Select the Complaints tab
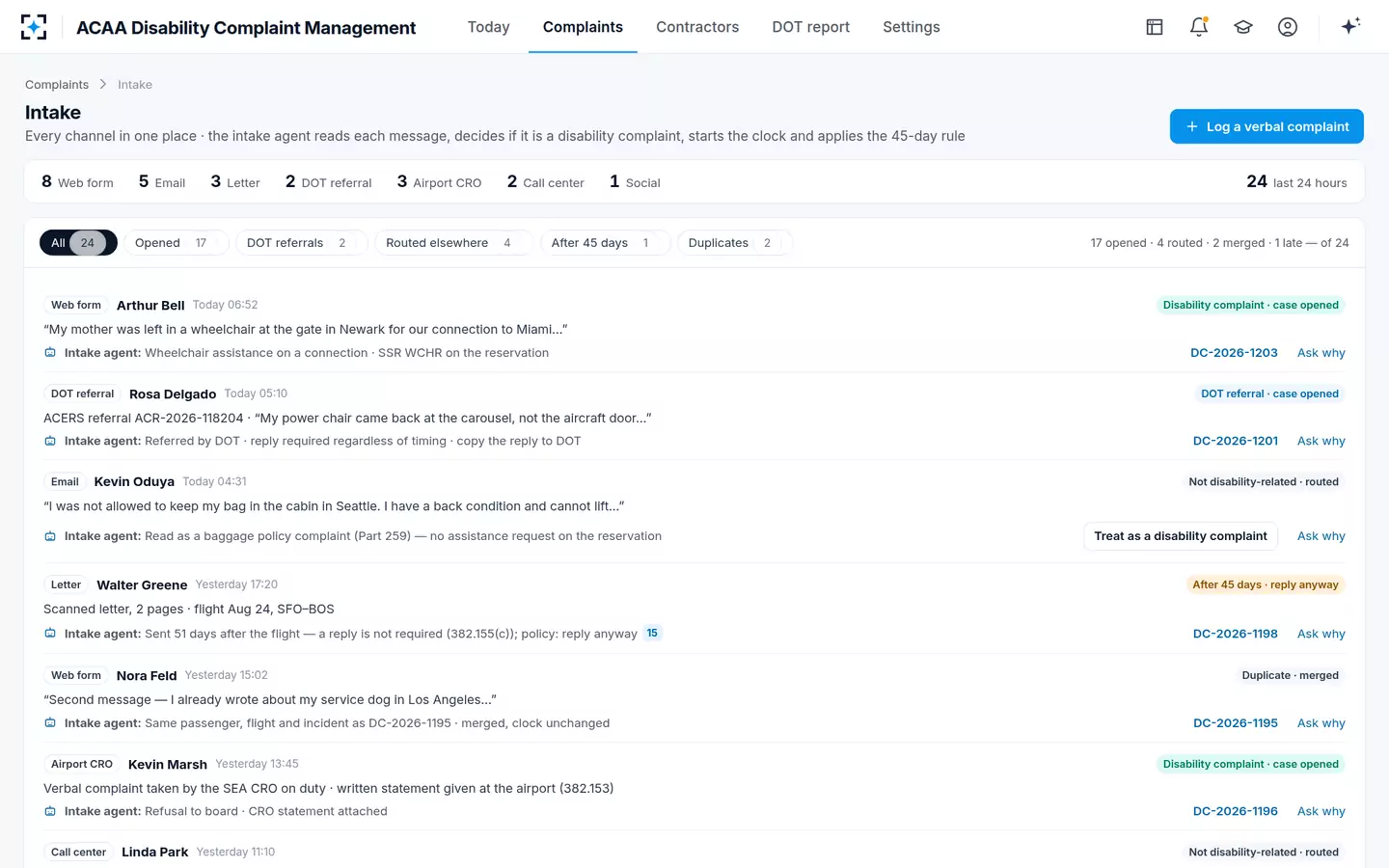 coord(583,27)
